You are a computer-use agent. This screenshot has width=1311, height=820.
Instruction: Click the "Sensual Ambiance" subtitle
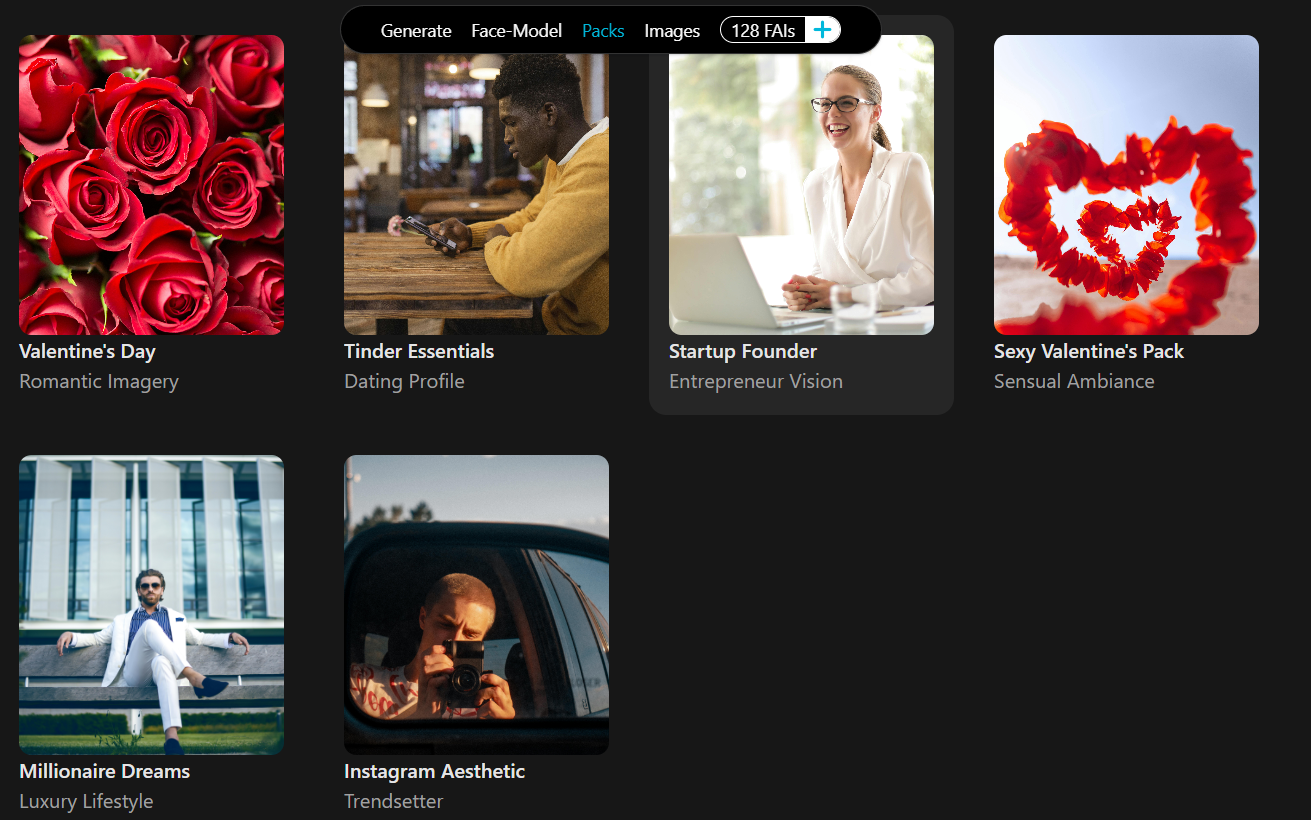(1074, 381)
